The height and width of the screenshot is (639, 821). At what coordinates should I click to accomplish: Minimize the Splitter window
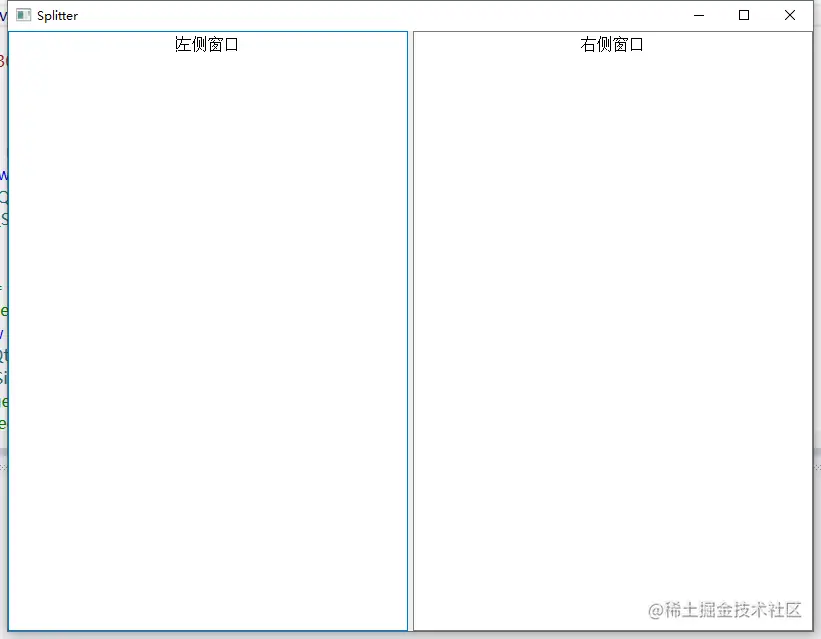point(698,15)
